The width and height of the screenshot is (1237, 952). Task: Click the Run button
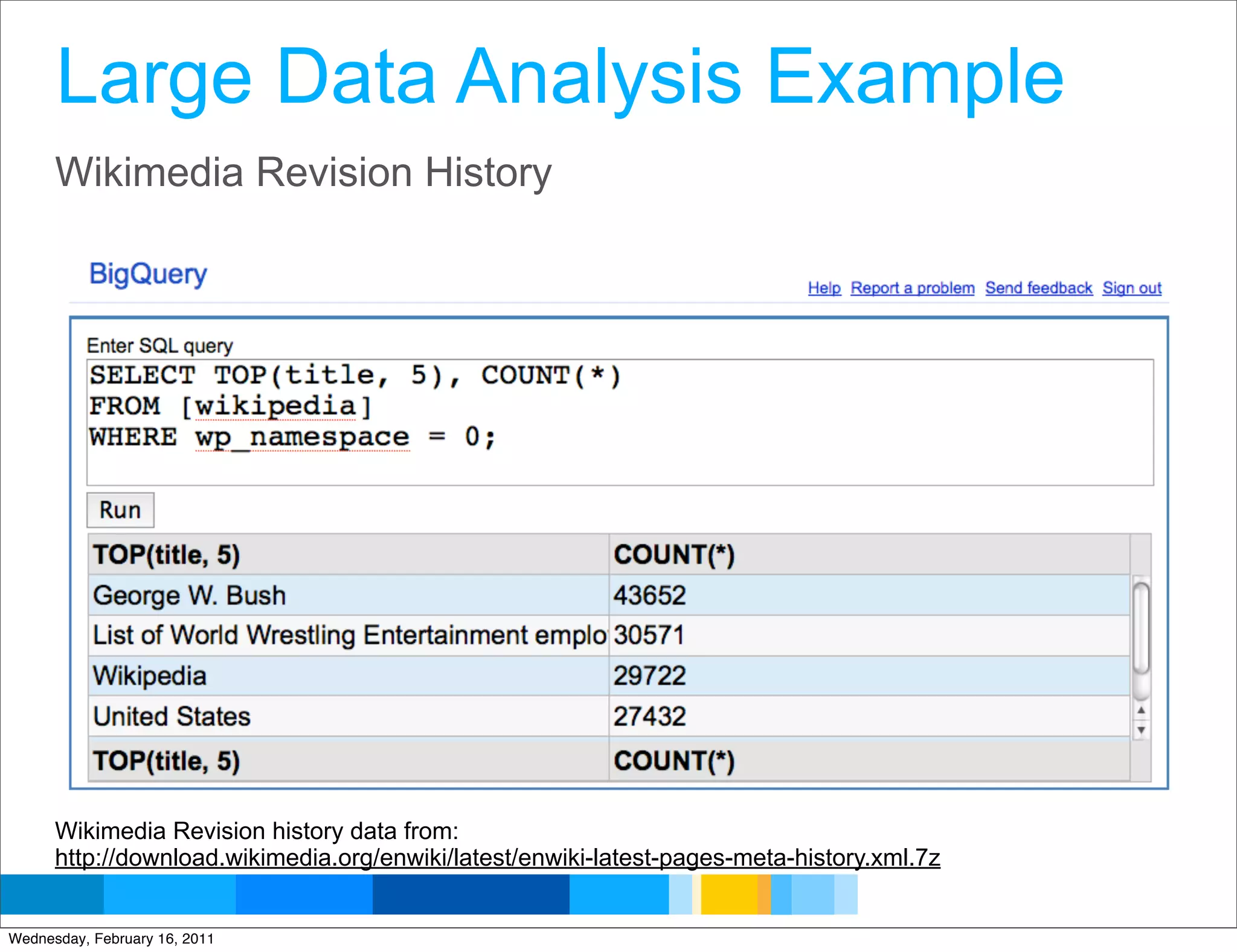coord(120,510)
